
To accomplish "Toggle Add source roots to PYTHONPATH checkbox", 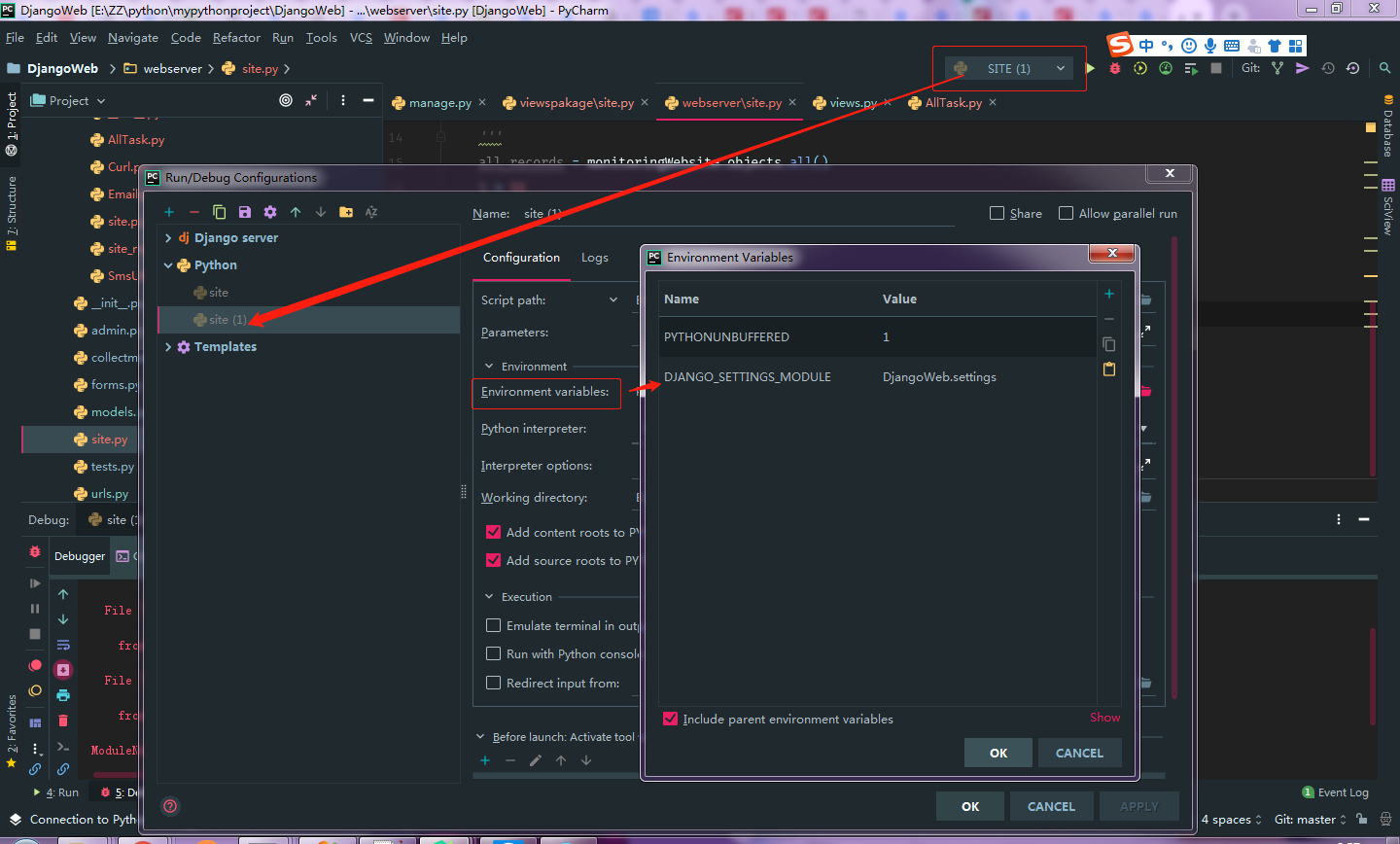I will point(493,560).
